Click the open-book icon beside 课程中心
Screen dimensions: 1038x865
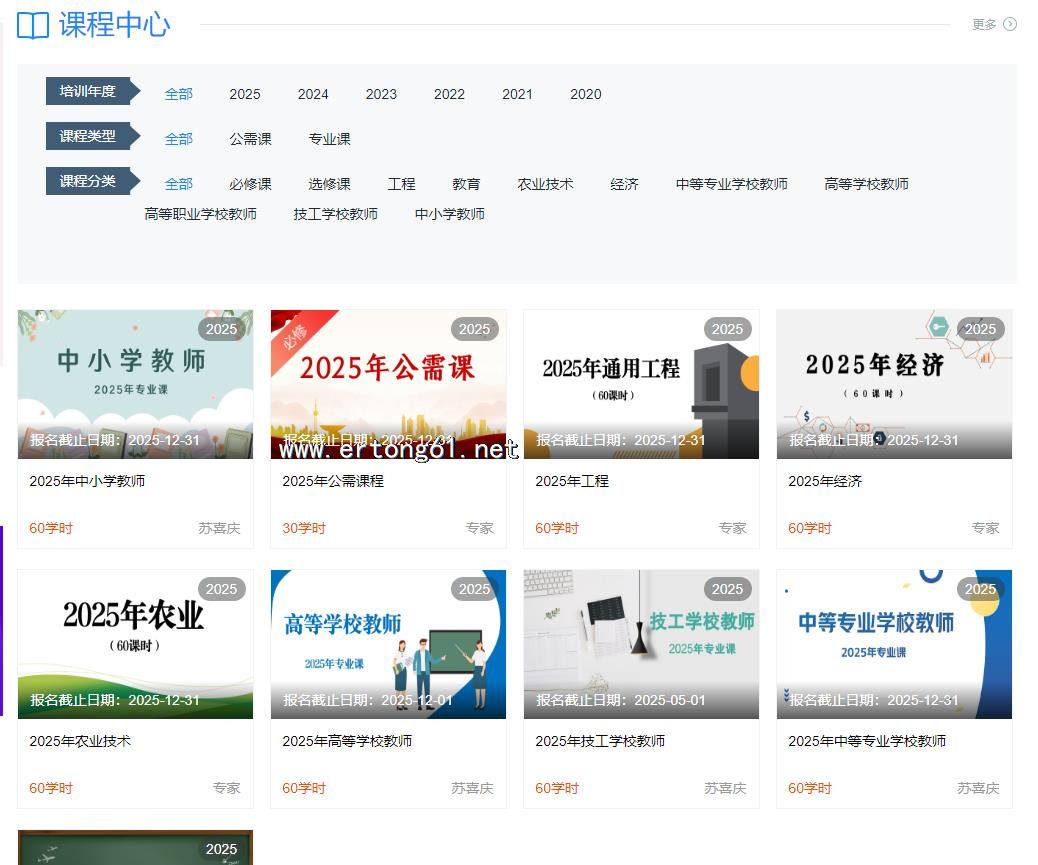click(33, 25)
